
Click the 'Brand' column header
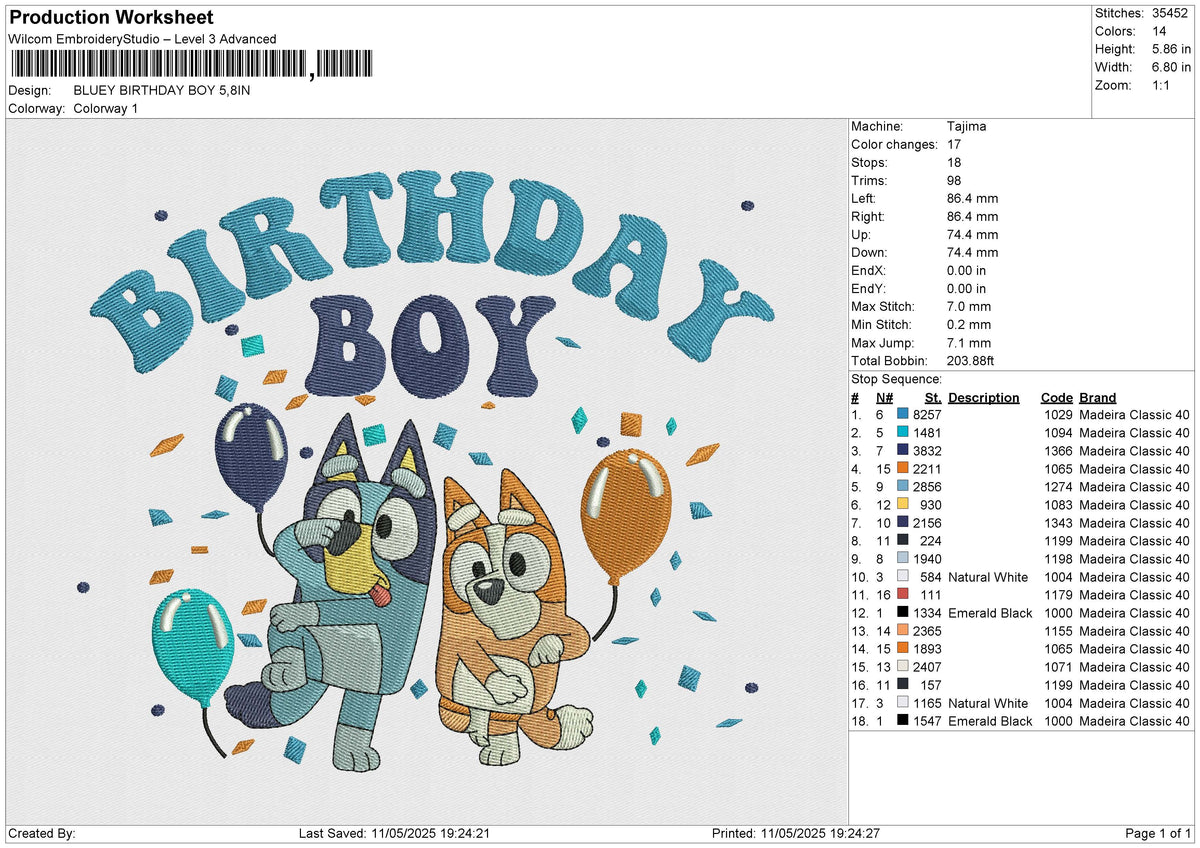pyautogui.click(x=1098, y=397)
